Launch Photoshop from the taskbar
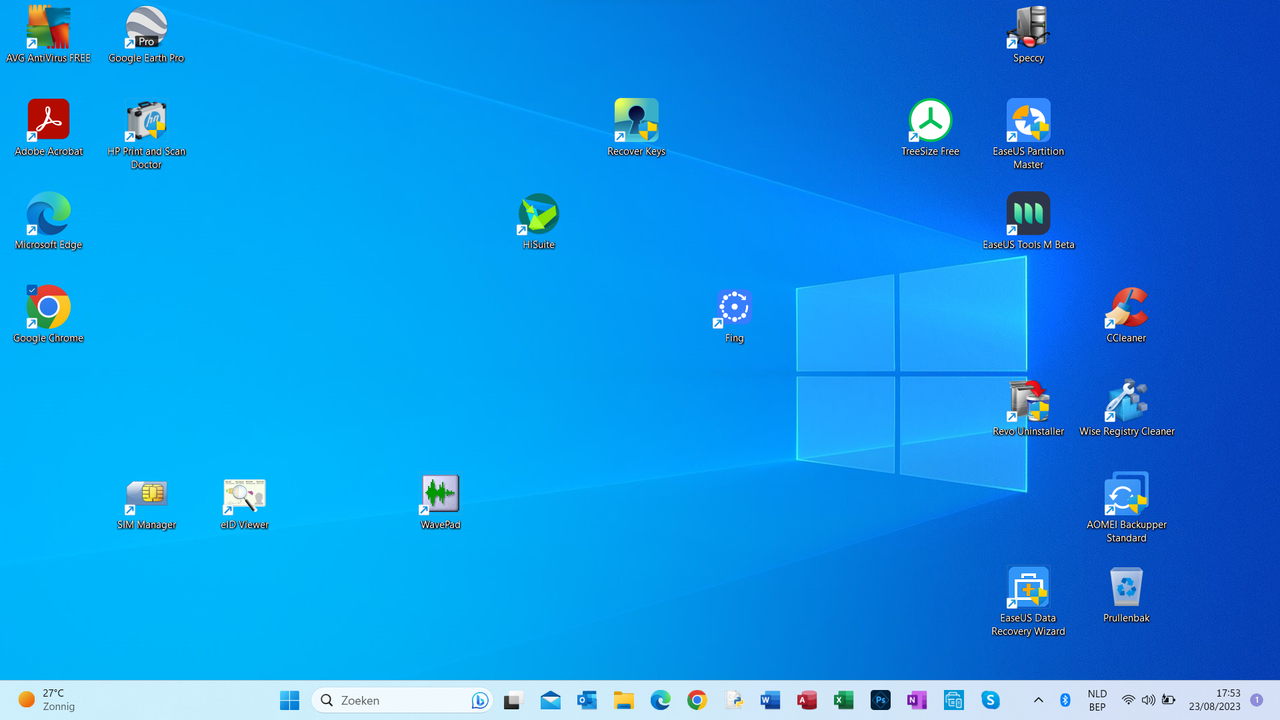Screen dimensions: 1280x720 (880, 700)
